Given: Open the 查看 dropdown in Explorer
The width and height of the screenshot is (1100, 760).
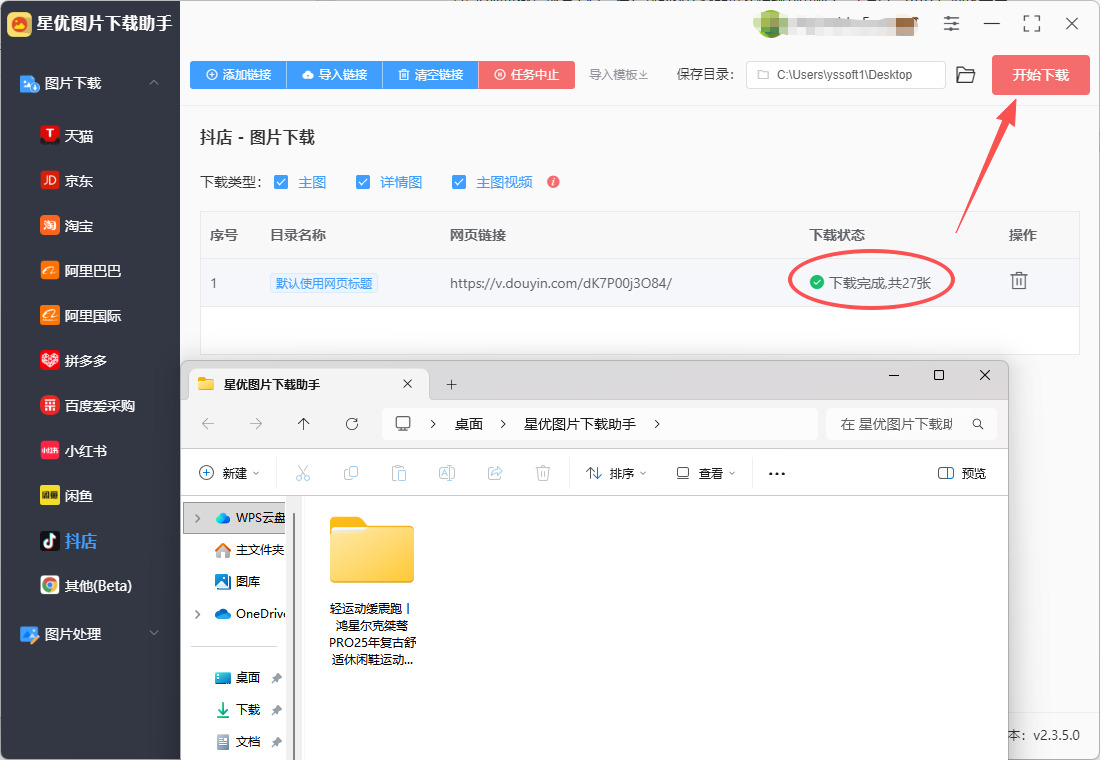Looking at the screenshot, I should point(706,473).
